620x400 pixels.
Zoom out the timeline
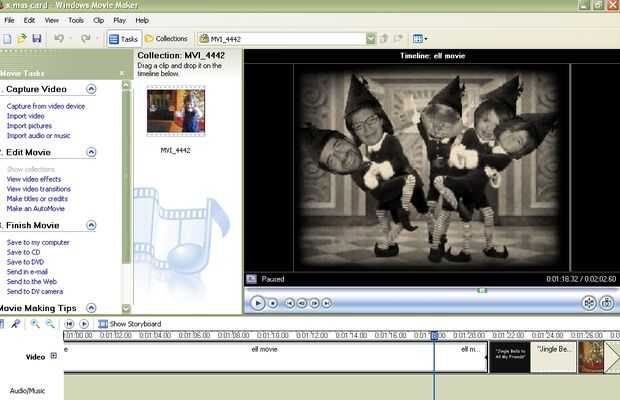[x=50, y=324]
